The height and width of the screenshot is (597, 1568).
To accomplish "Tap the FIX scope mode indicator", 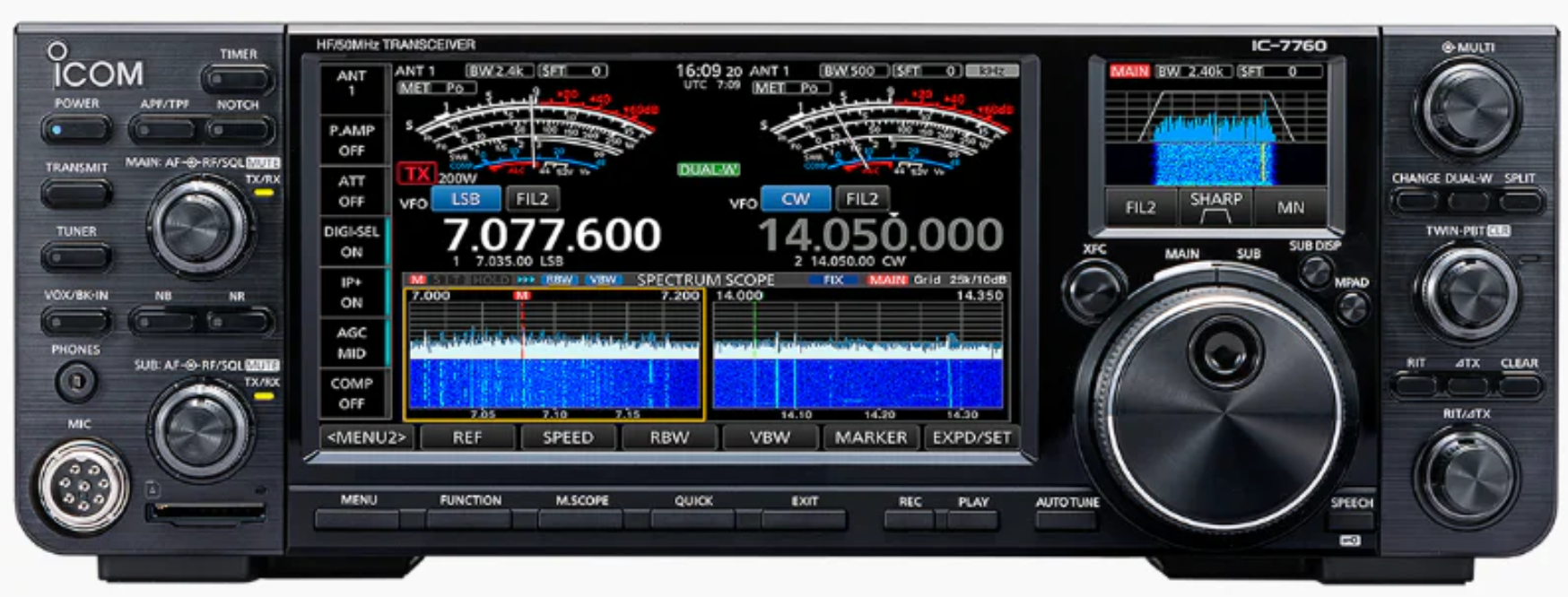I will click(x=833, y=280).
